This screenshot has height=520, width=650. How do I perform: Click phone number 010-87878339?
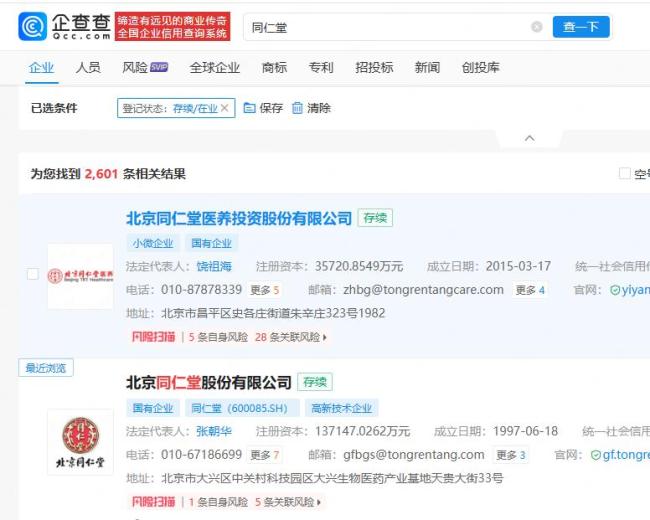pos(201,290)
